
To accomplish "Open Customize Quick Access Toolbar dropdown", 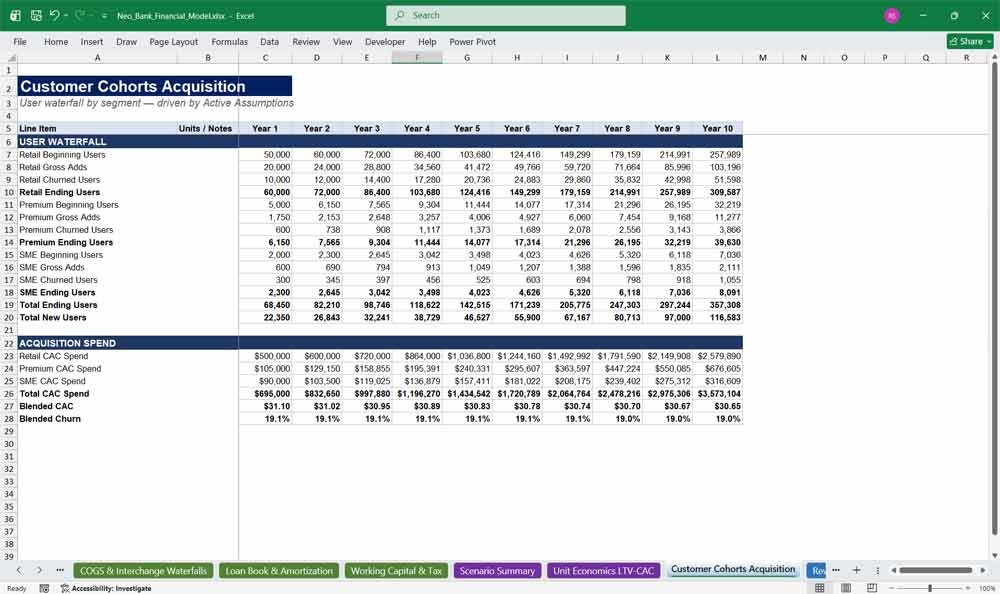I will [x=104, y=16].
